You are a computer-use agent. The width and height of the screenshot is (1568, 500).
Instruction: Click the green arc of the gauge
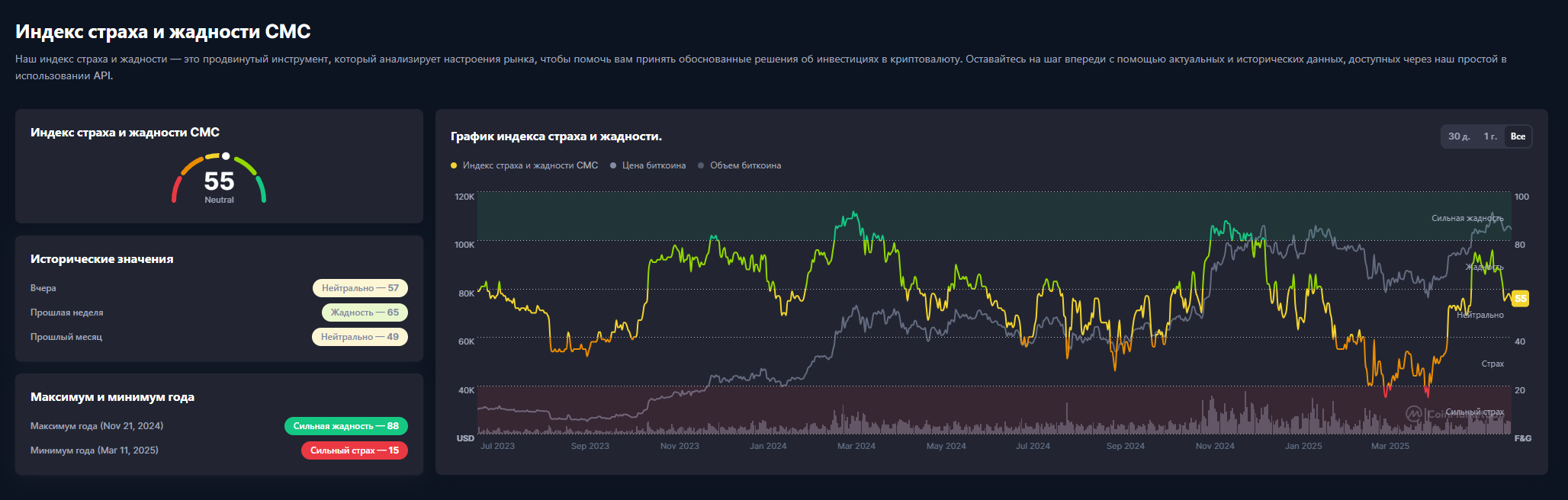(x=262, y=189)
